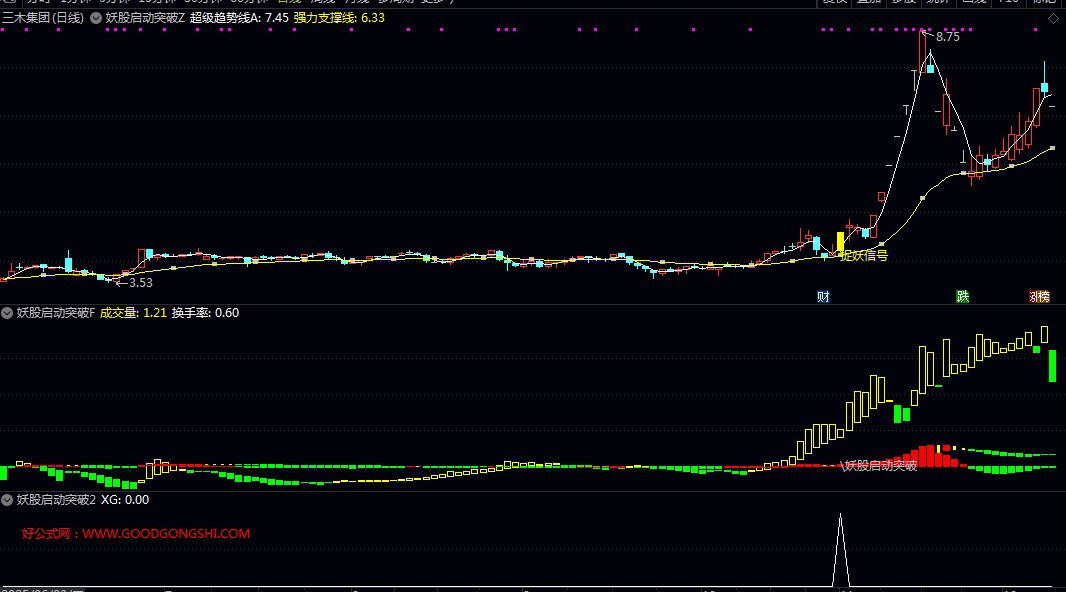1066x592 pixels.
Task: Open the 妖股启动突破Z indicator dropdown arrow
Action: click(x=95, y=18)
